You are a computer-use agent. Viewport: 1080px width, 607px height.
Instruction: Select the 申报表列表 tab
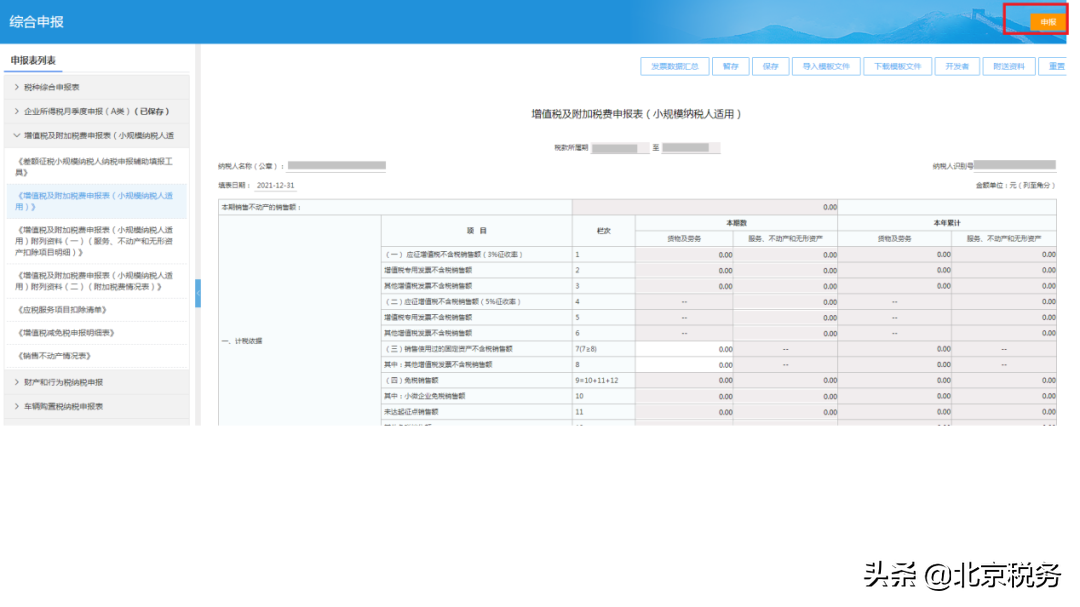(x=33, y=61)
